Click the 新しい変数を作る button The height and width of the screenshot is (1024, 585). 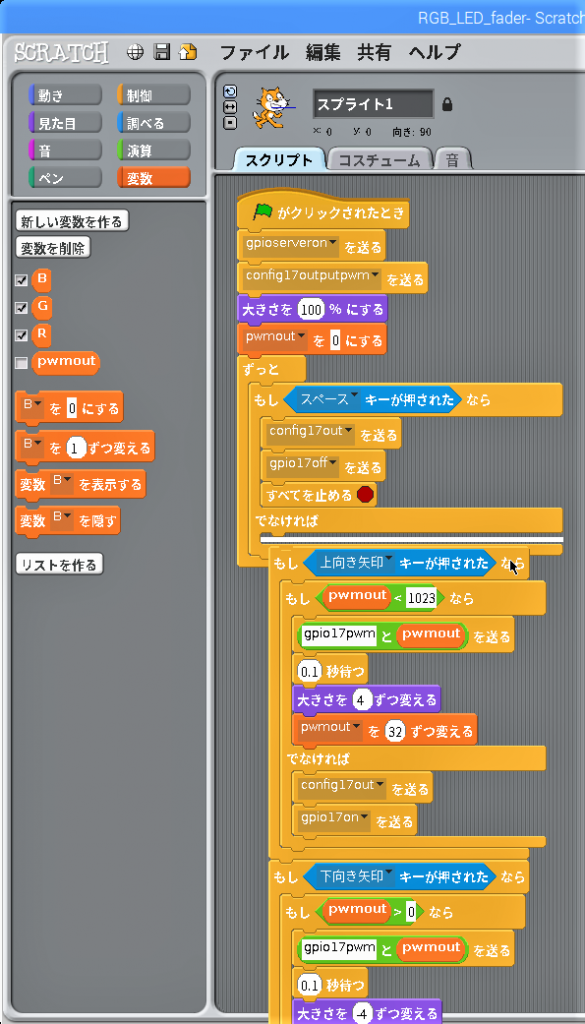pyautogui.click(x=72, y=221)
